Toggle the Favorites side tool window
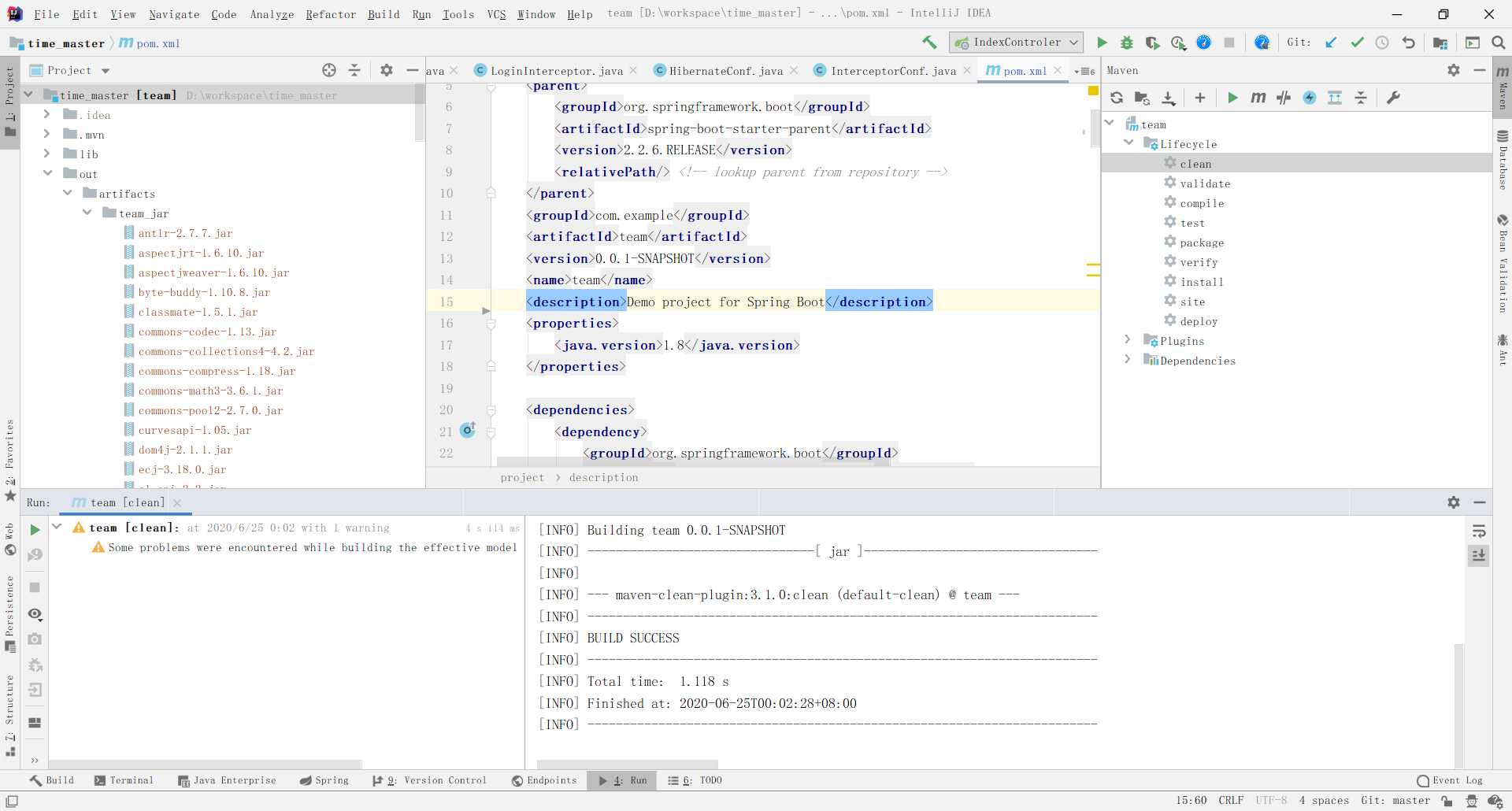 click(9, 461)
